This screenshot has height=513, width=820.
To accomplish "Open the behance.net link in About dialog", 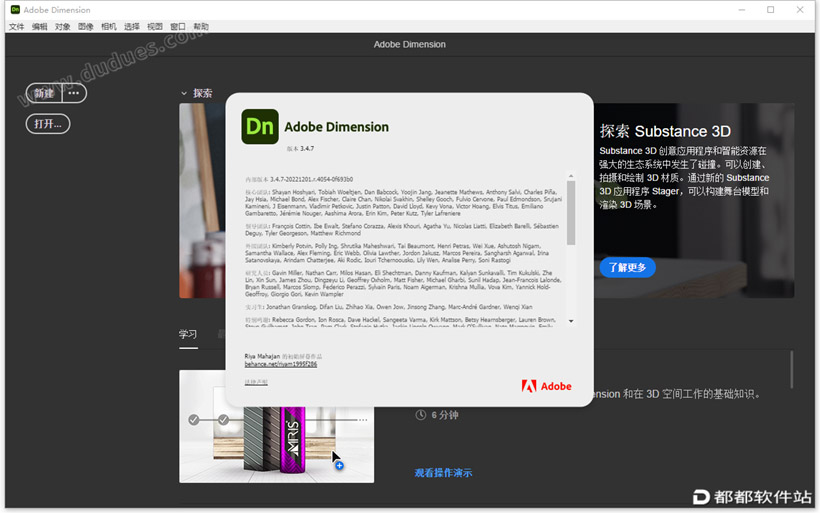I will 281,364.
